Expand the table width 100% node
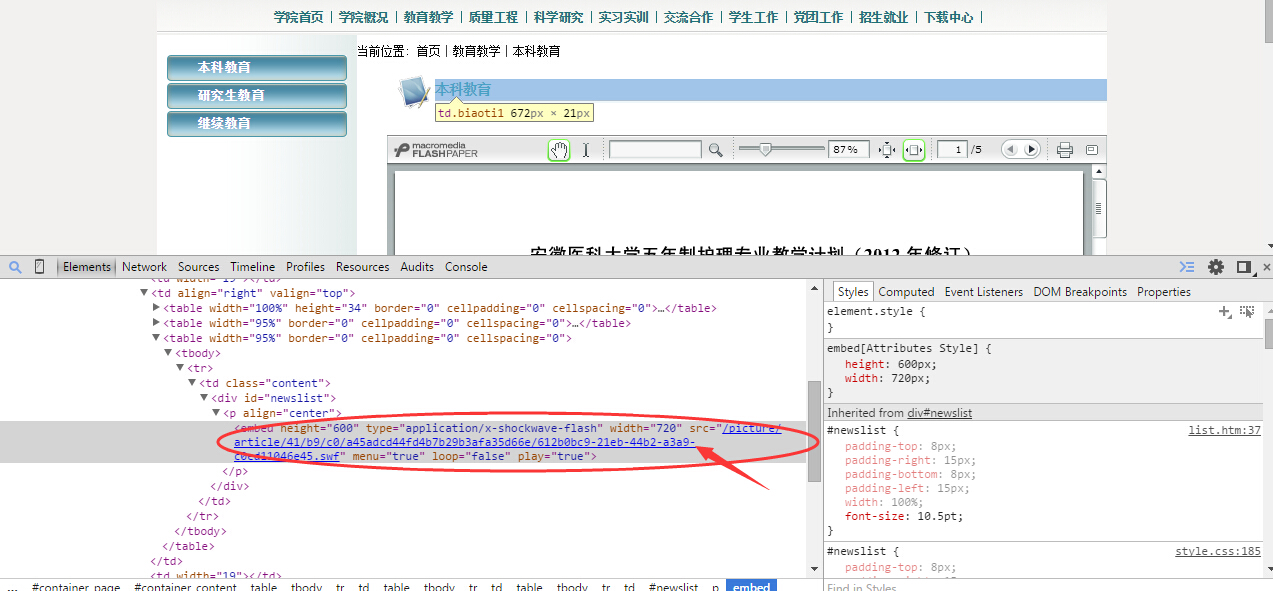The width and height of the screenshot is (1273, 591). point(156,308)
